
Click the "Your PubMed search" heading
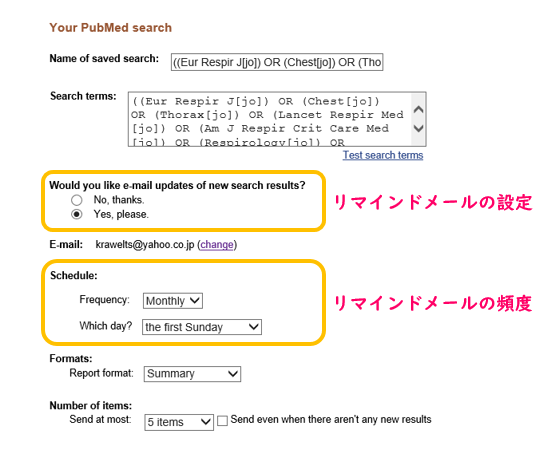coord(111,28)
